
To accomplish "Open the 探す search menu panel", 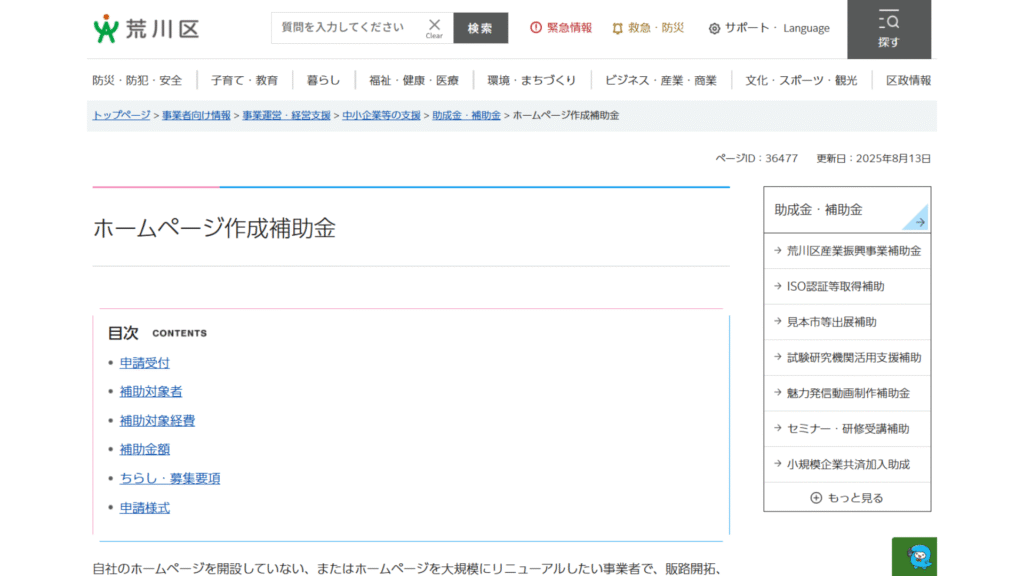I will coord(888,29).
